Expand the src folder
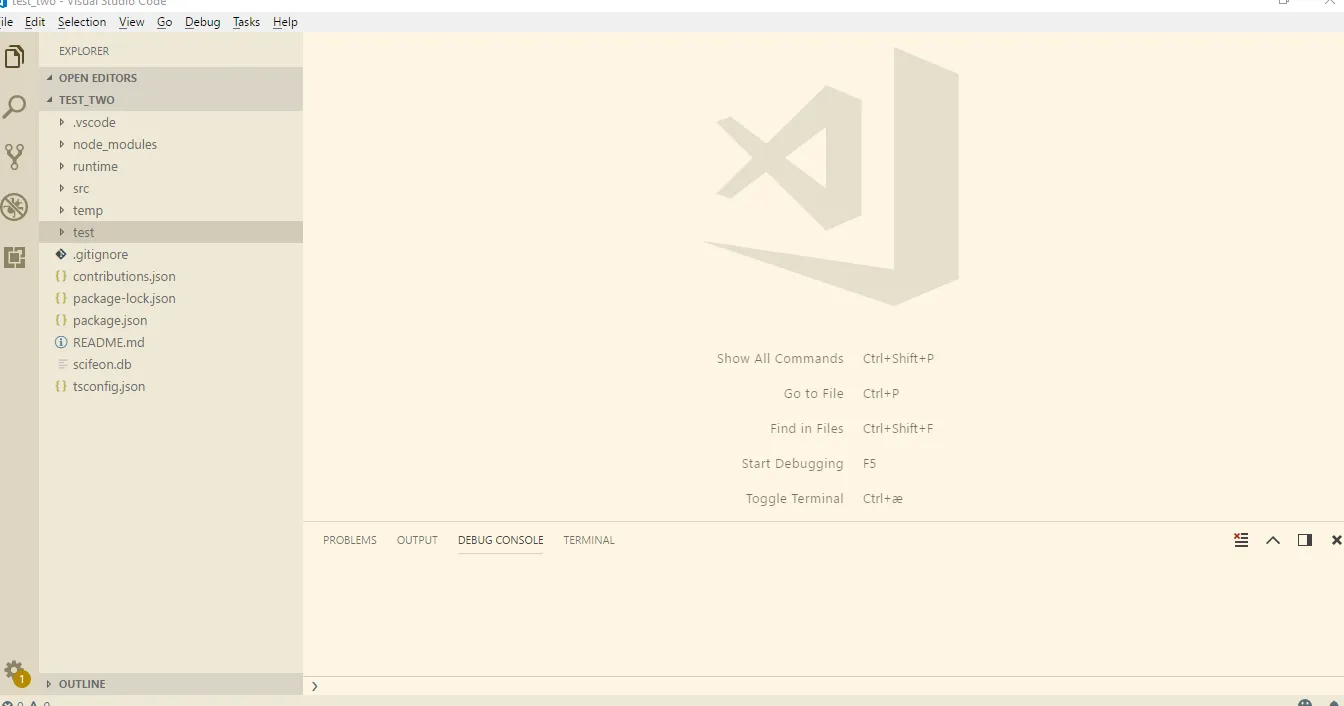Screen dimensions: 1344x706 (81, 188)
